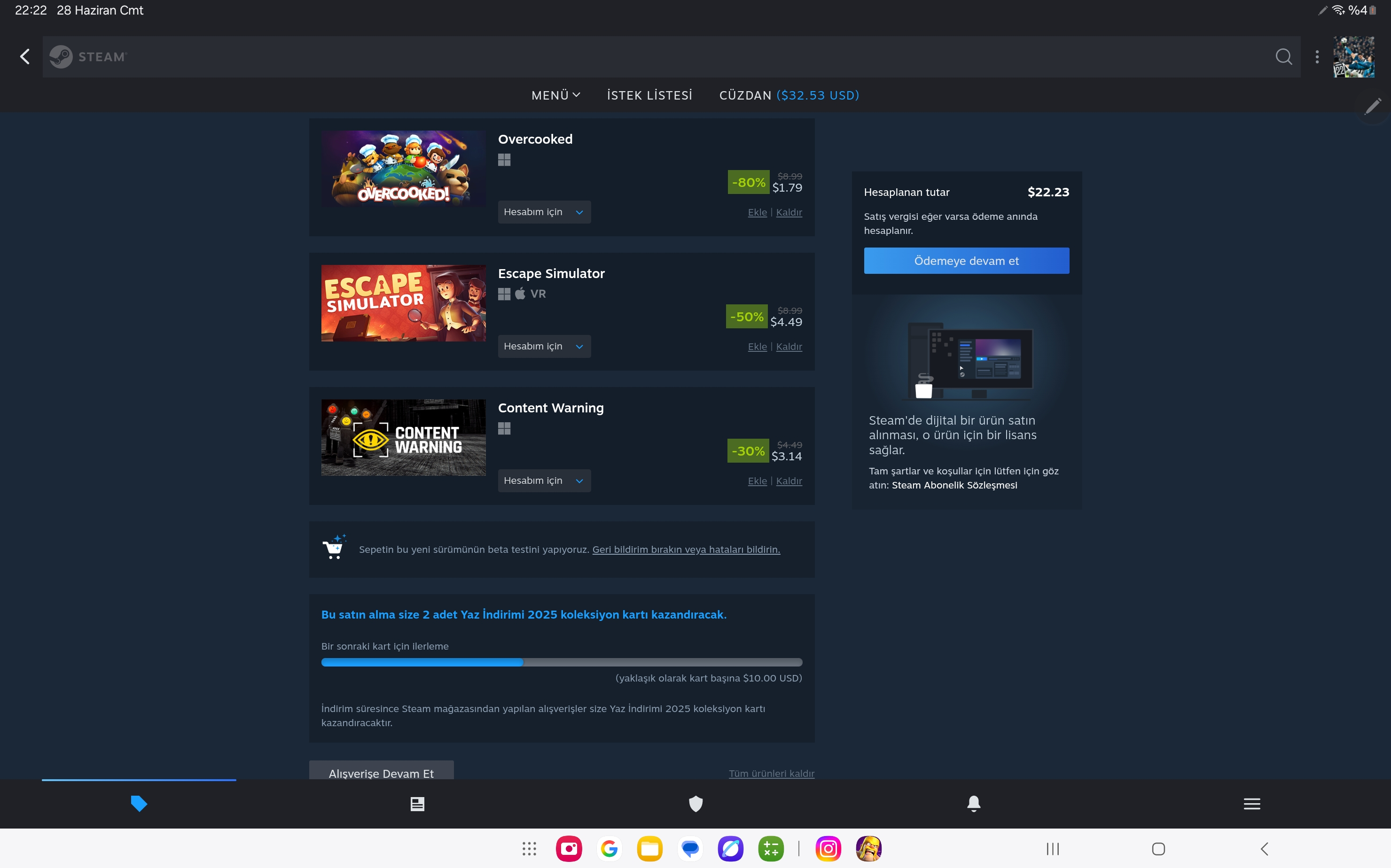Viewport: 1391px width, 868px height.
Task: Launch the green Calculator app in dock
Action: tap(771, 848)
